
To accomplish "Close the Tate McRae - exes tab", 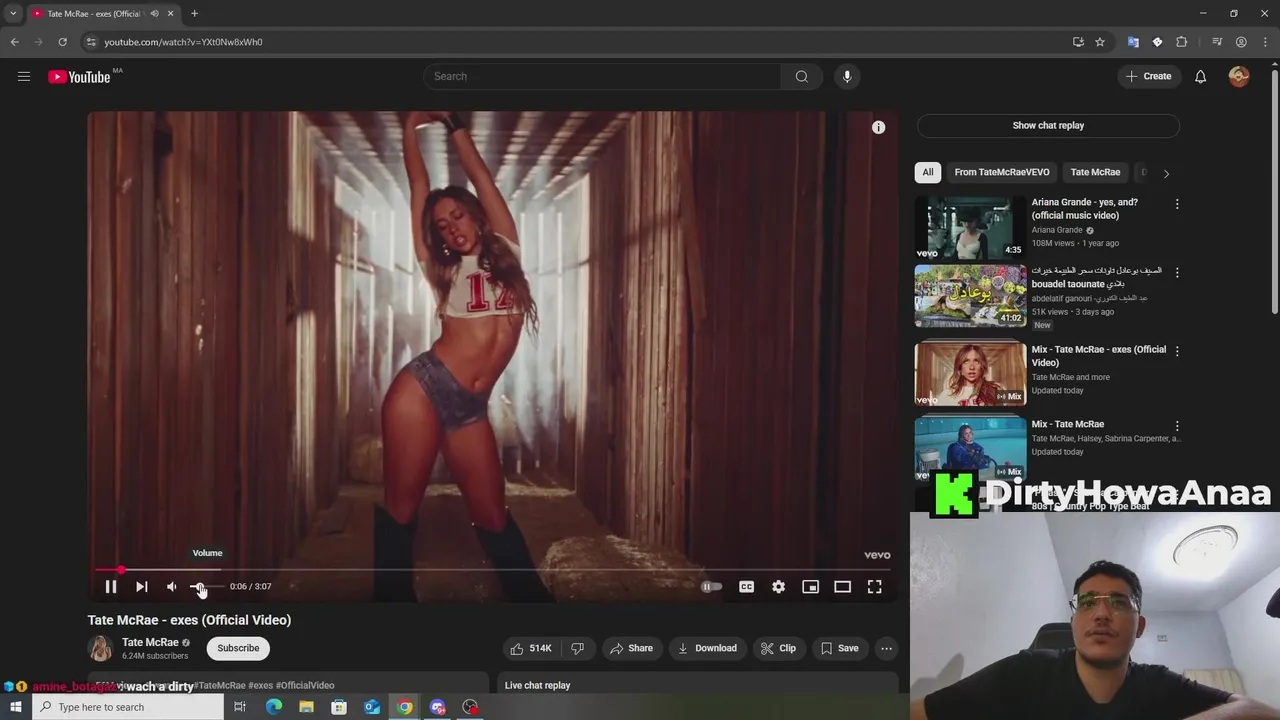I will [170, 13].
